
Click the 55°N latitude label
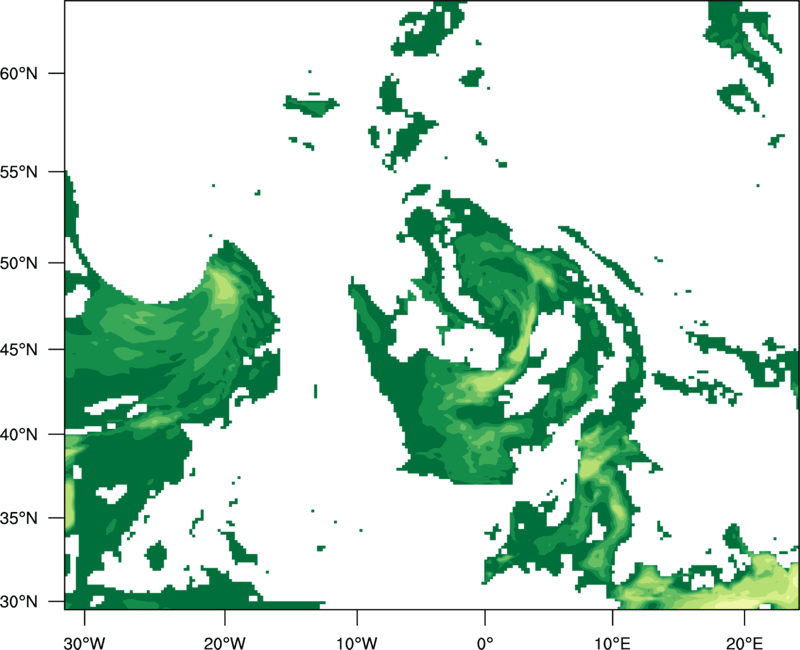point(19,172)
